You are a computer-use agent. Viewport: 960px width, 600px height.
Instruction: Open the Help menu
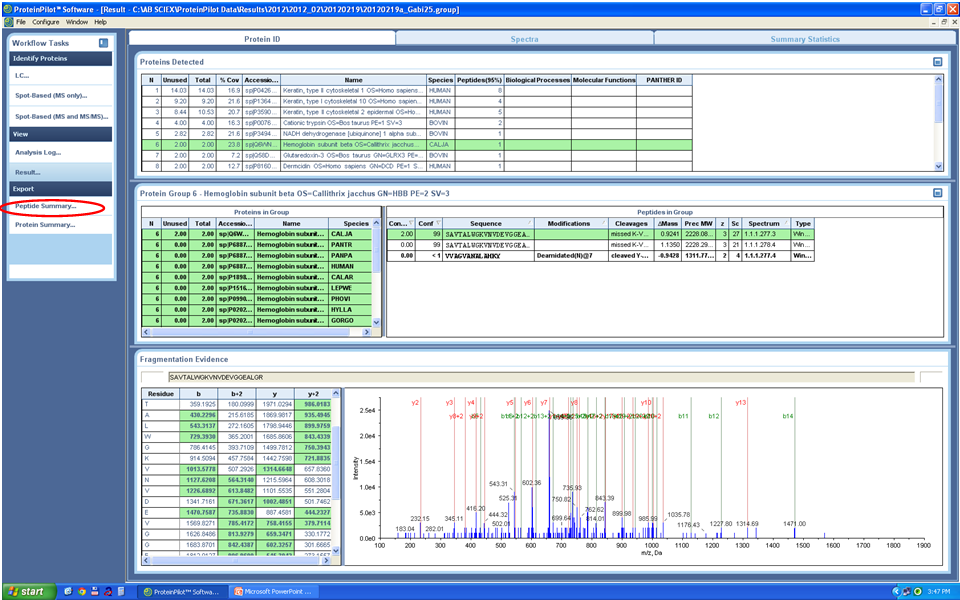100,22
